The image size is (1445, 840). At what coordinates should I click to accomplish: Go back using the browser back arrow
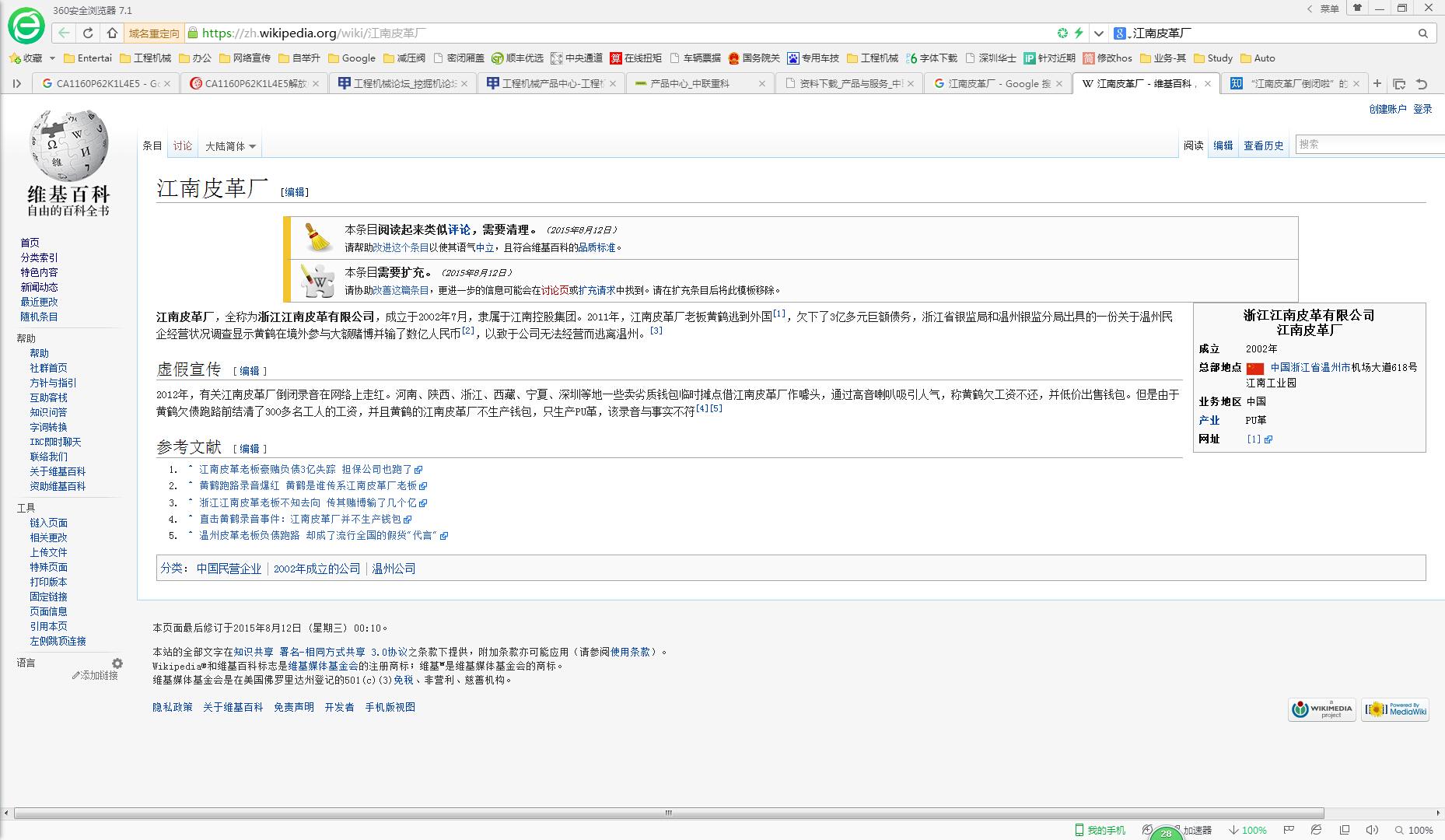click(x=65, y=33)
